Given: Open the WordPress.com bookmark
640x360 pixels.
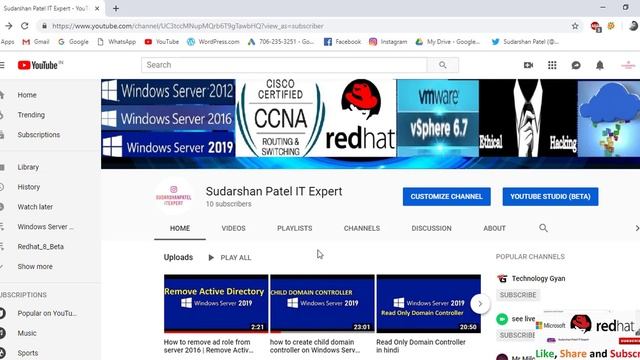Looking at the screenshot, I should pos(213,42).
